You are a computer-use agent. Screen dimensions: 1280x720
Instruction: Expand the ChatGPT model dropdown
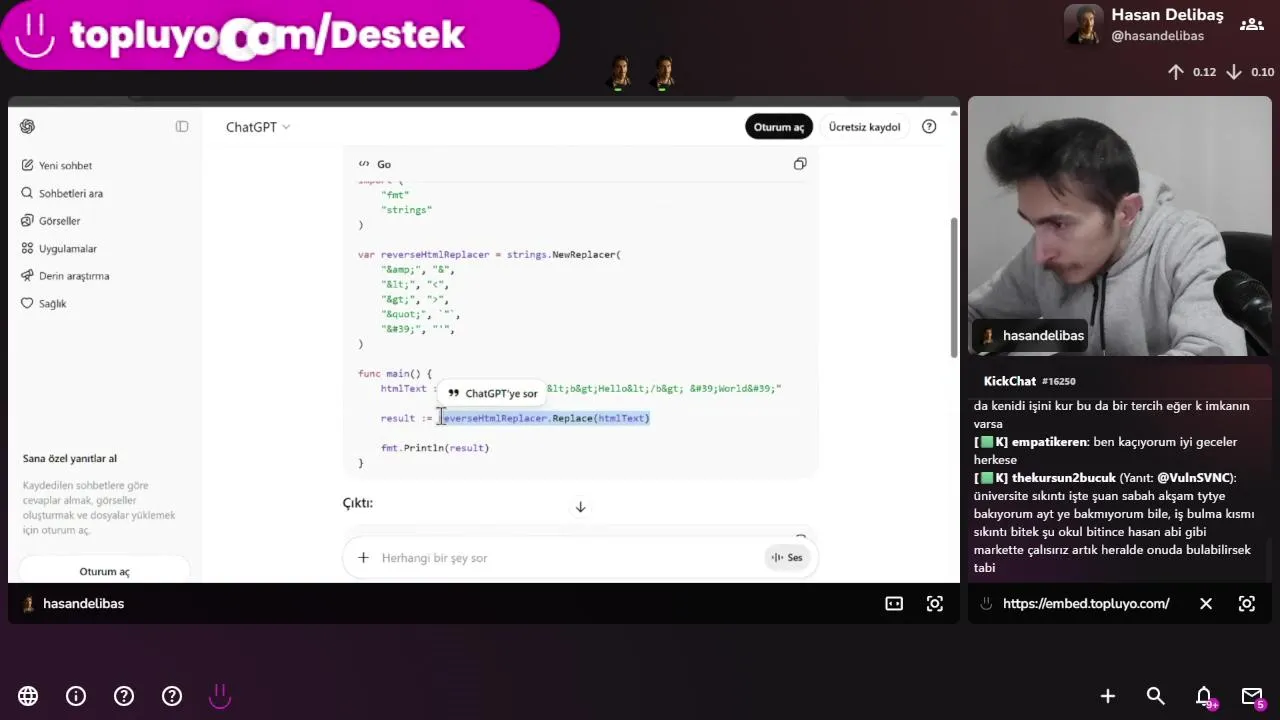click(x=257, y=127)
